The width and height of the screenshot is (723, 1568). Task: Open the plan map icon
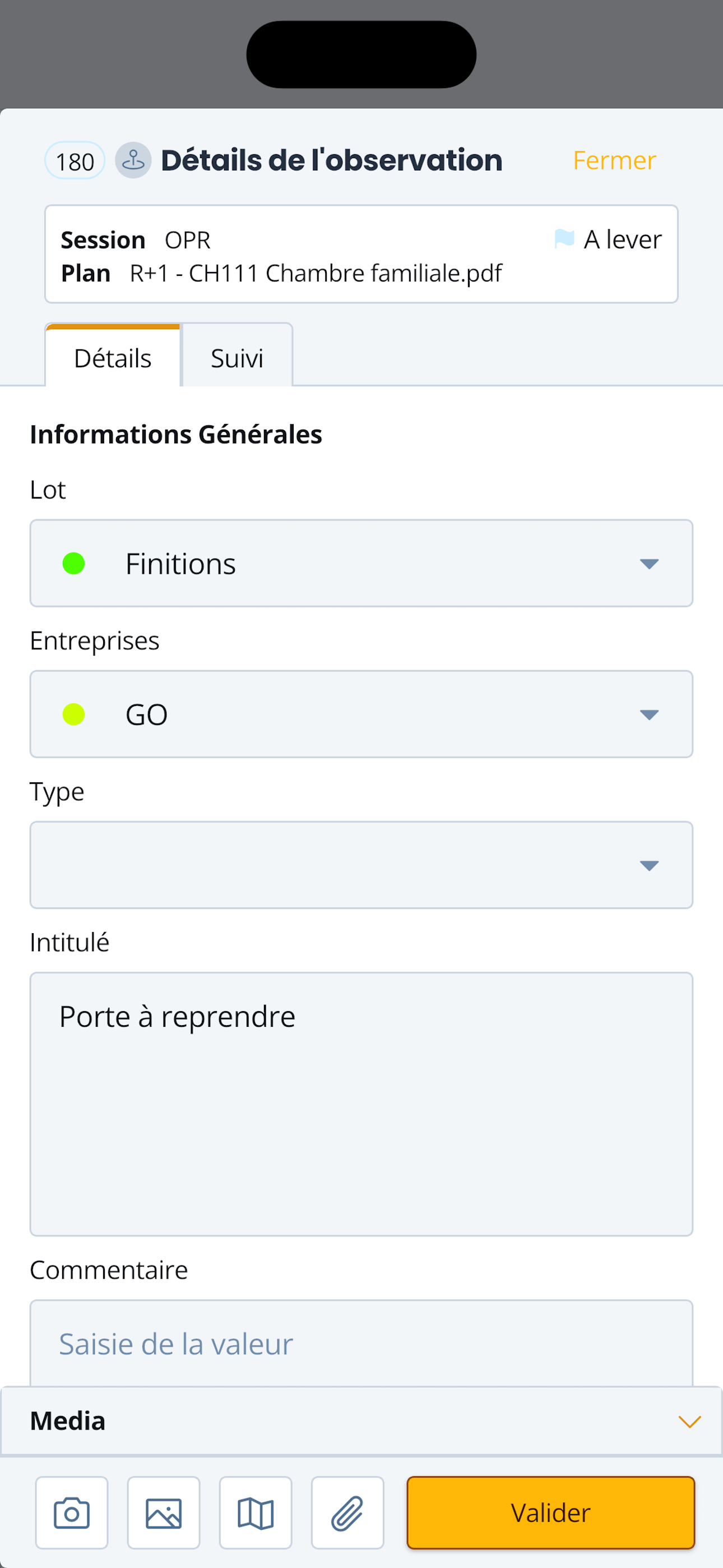coord(256,1512)
